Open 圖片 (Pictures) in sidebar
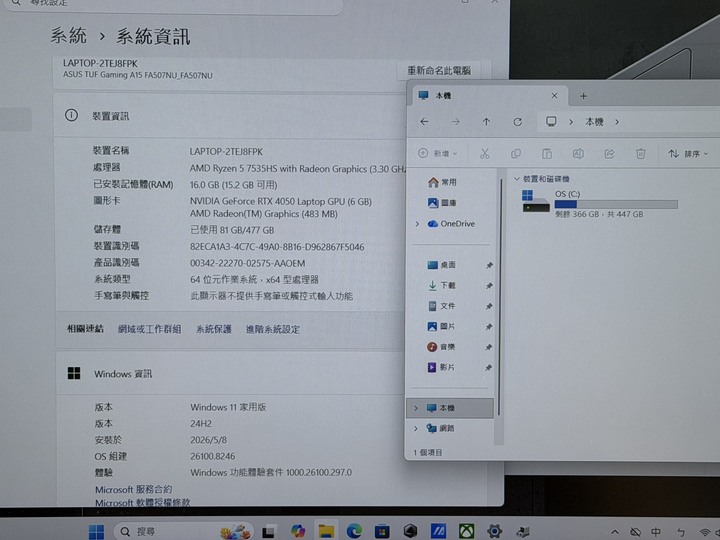This screenshot has height=540, width=720. click(441, 326)
